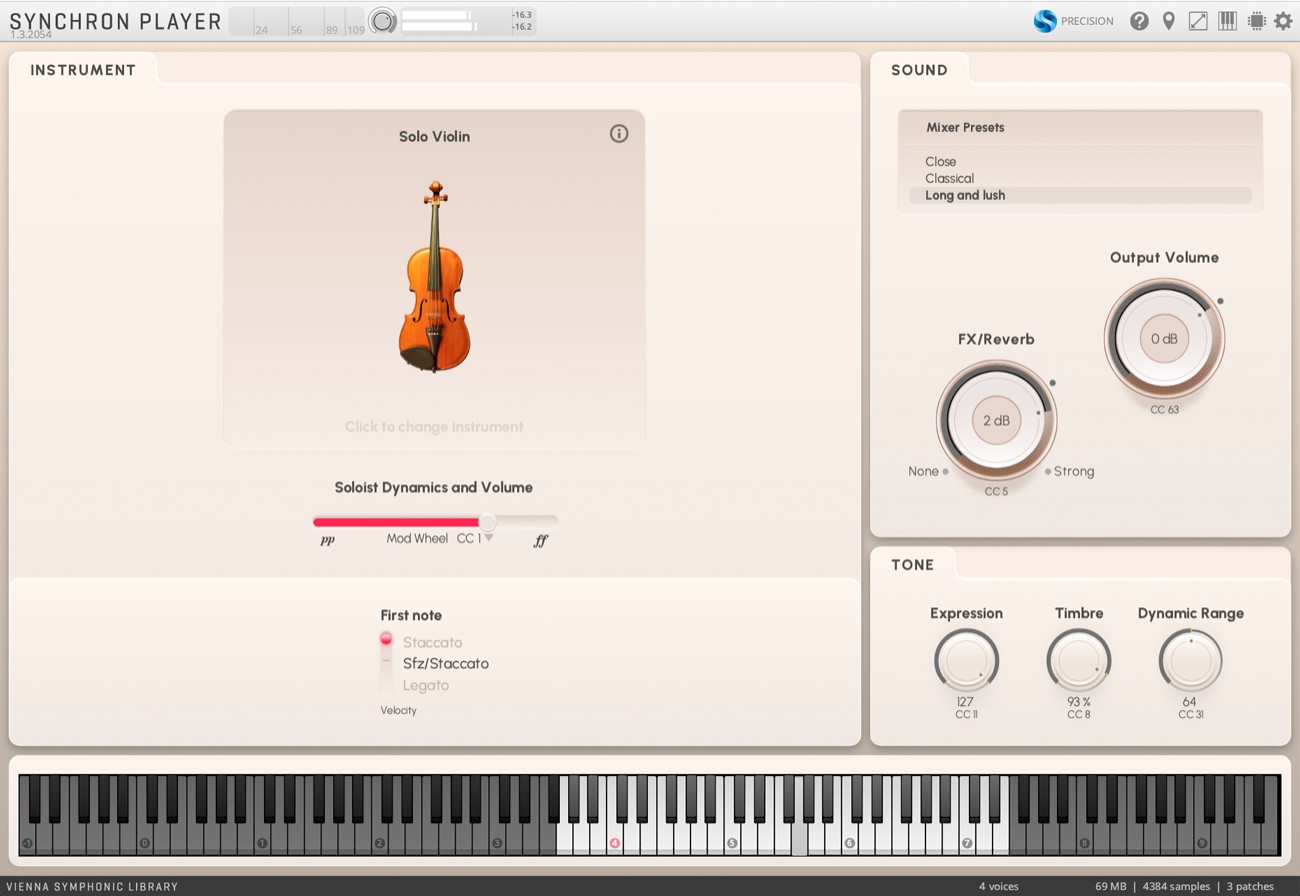Select the Close mixer preset
The width and height of the screenshot is (1300, 896).
coord(941,161)
